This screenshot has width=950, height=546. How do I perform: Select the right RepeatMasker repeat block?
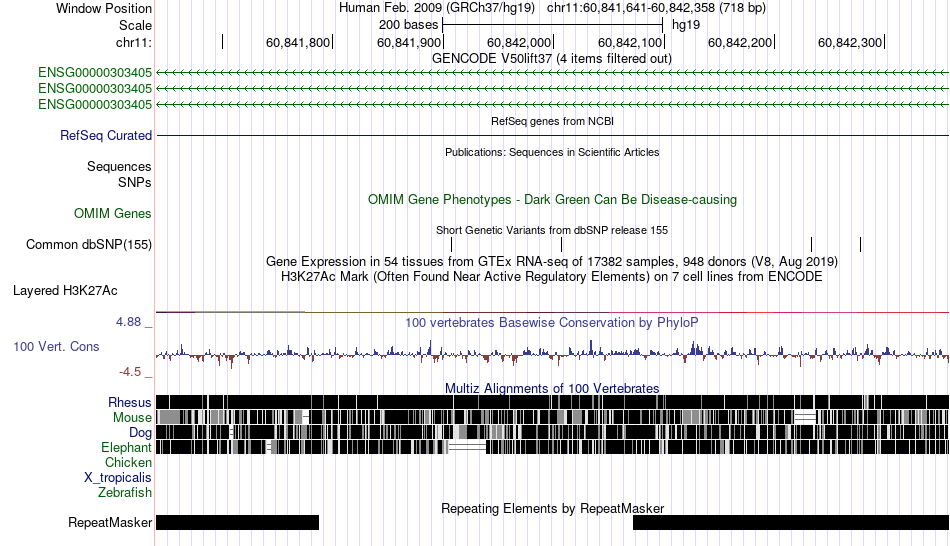tap(791, 522)
